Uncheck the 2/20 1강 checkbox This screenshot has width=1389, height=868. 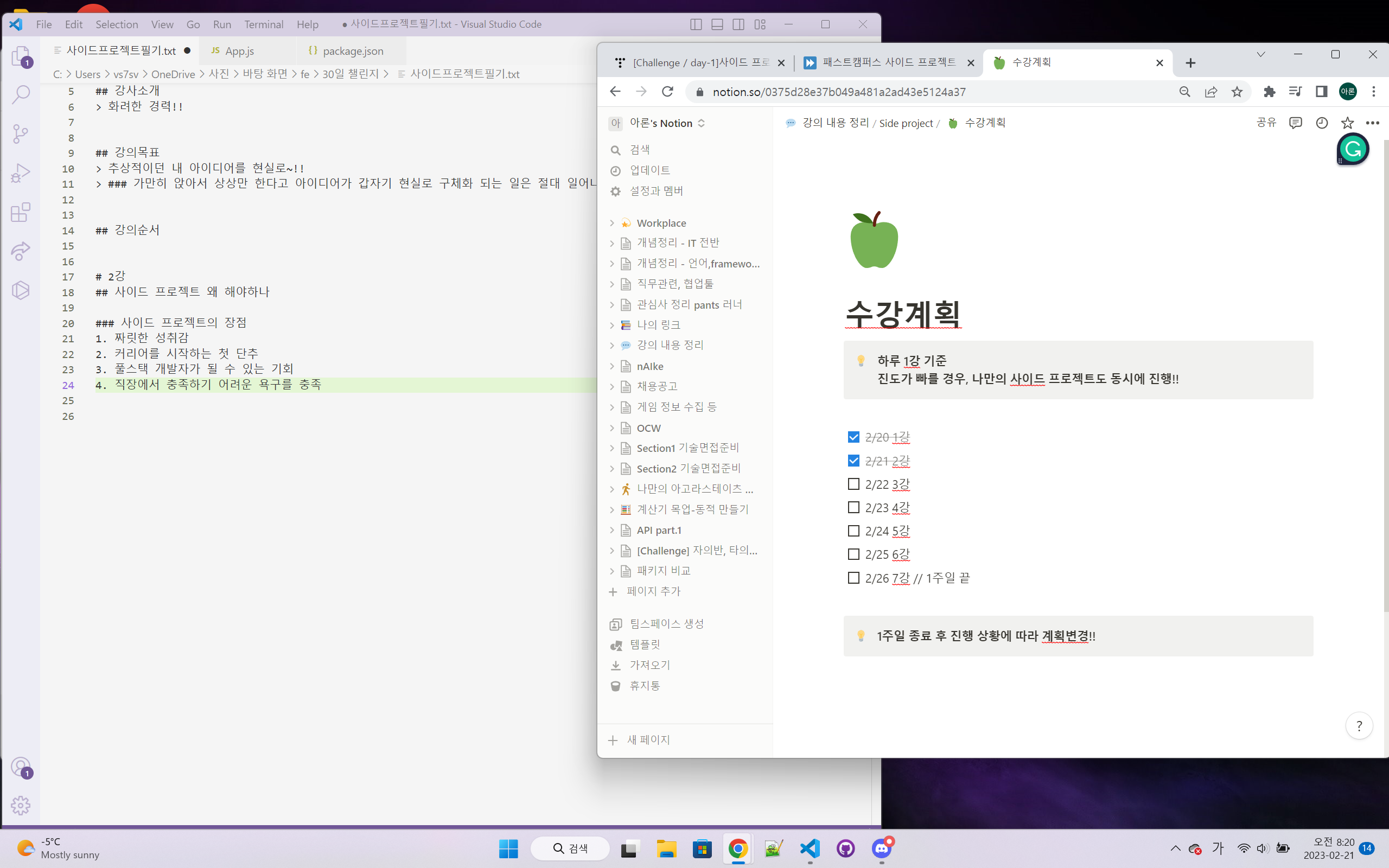pos(853,437)
